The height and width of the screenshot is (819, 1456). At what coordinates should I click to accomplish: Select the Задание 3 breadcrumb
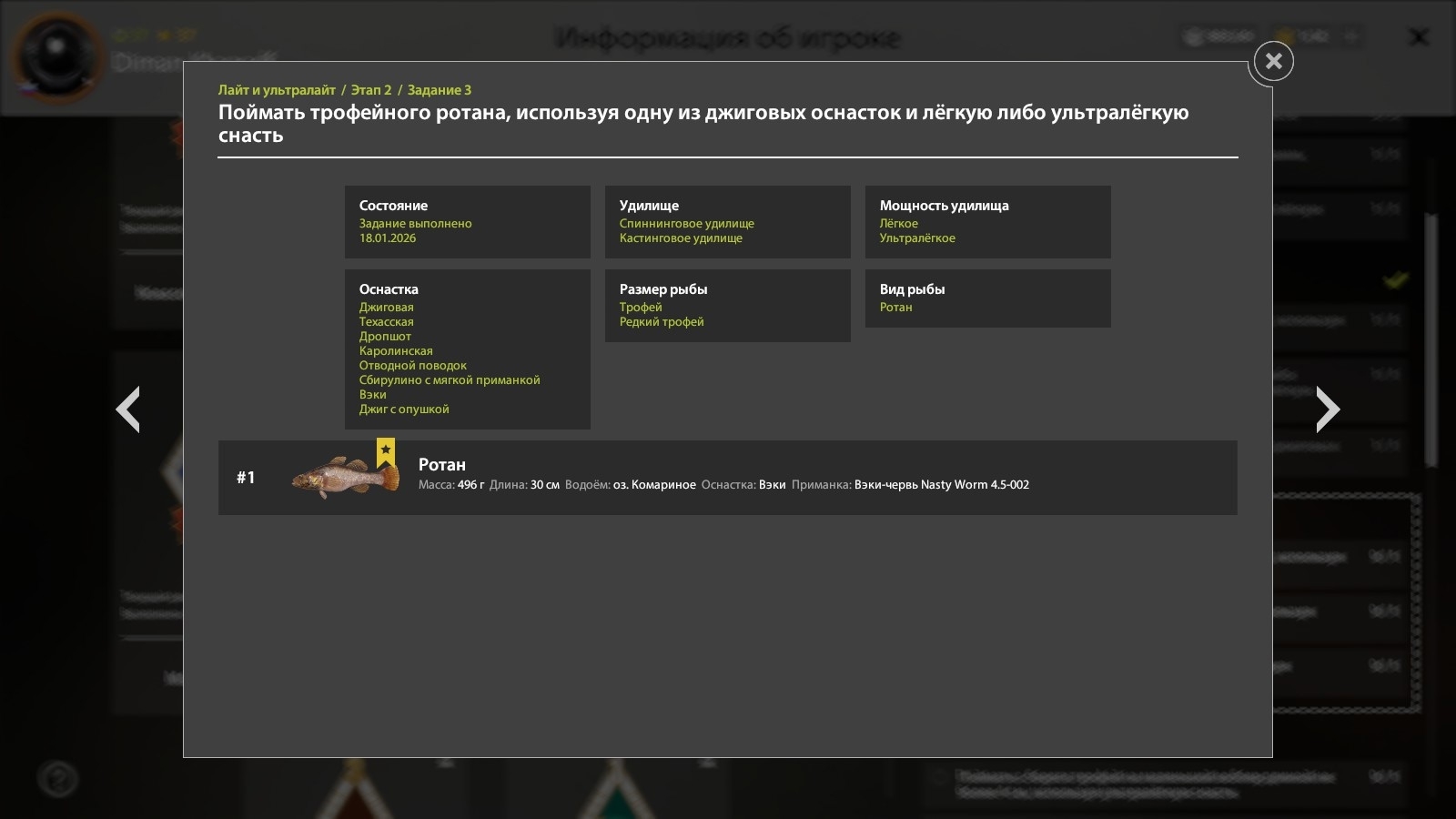440,90
